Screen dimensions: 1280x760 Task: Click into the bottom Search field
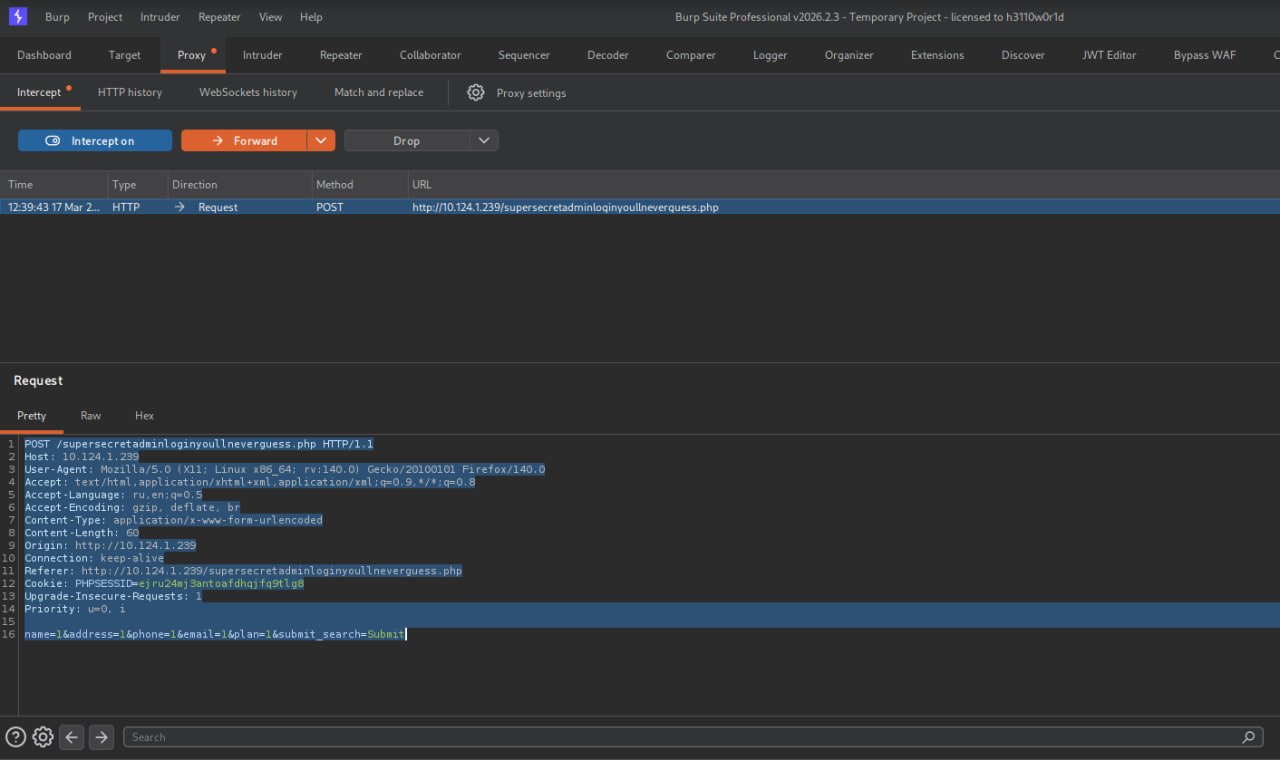click(680, 737)
